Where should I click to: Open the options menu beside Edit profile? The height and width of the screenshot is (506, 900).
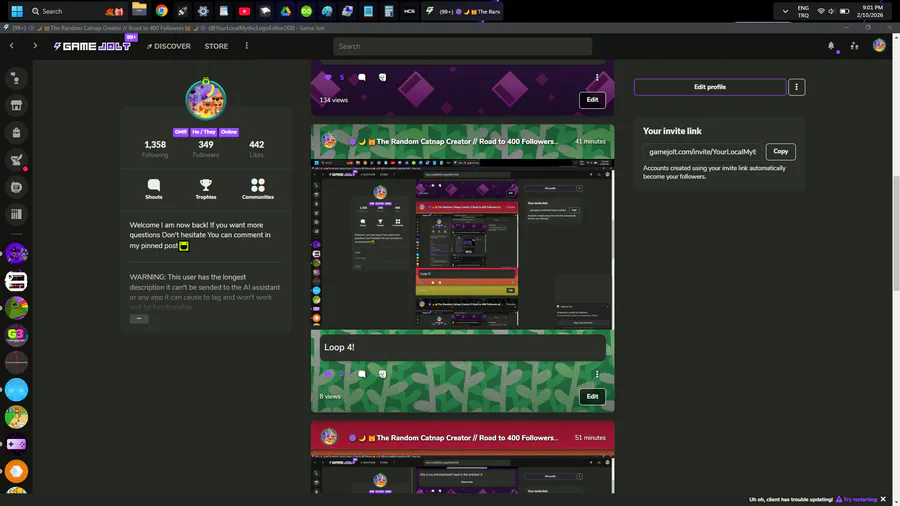pos(796,87)
